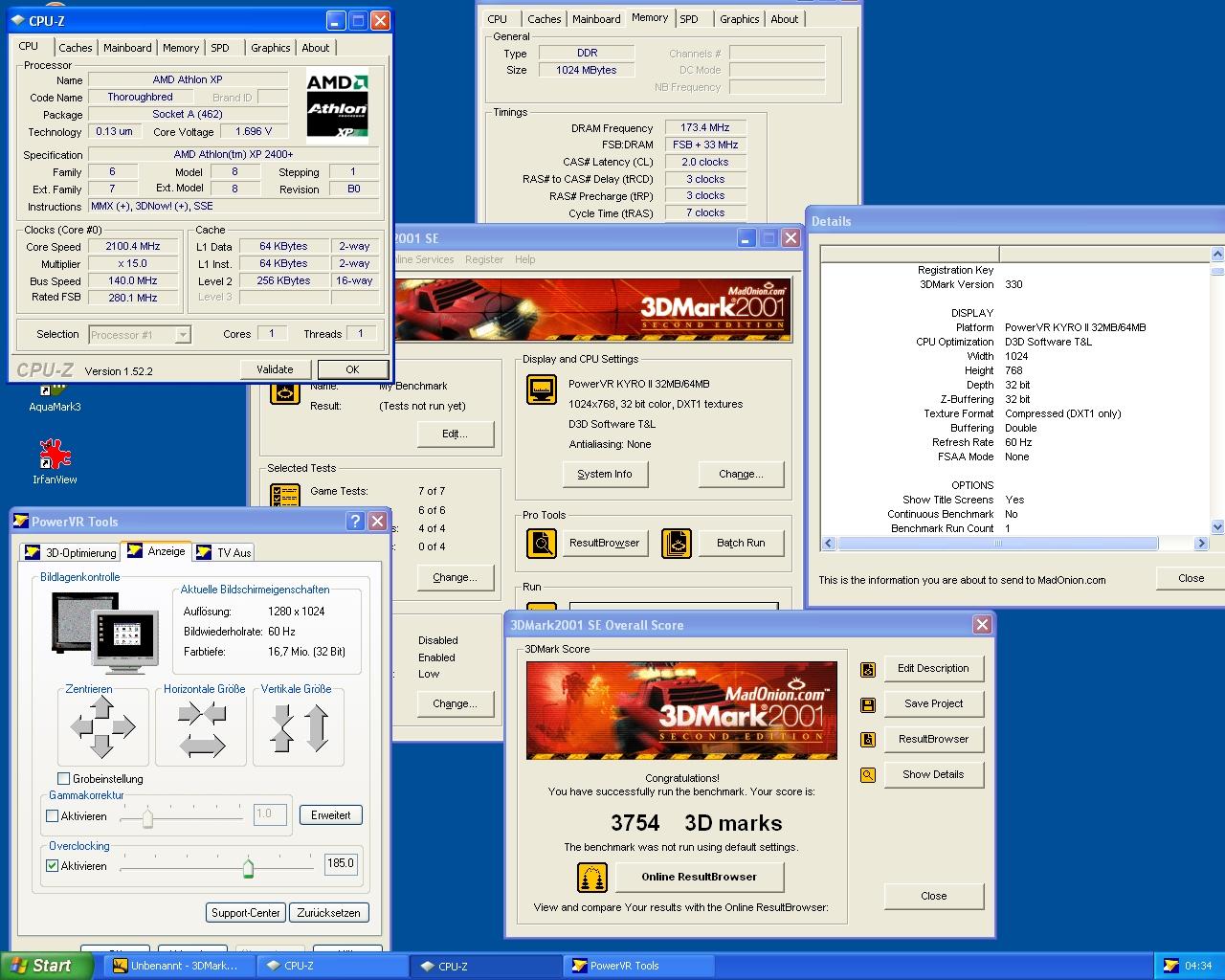
Task: Switch to the TV Aus tab
Action: pyautogui.click(x=224, y=553)
